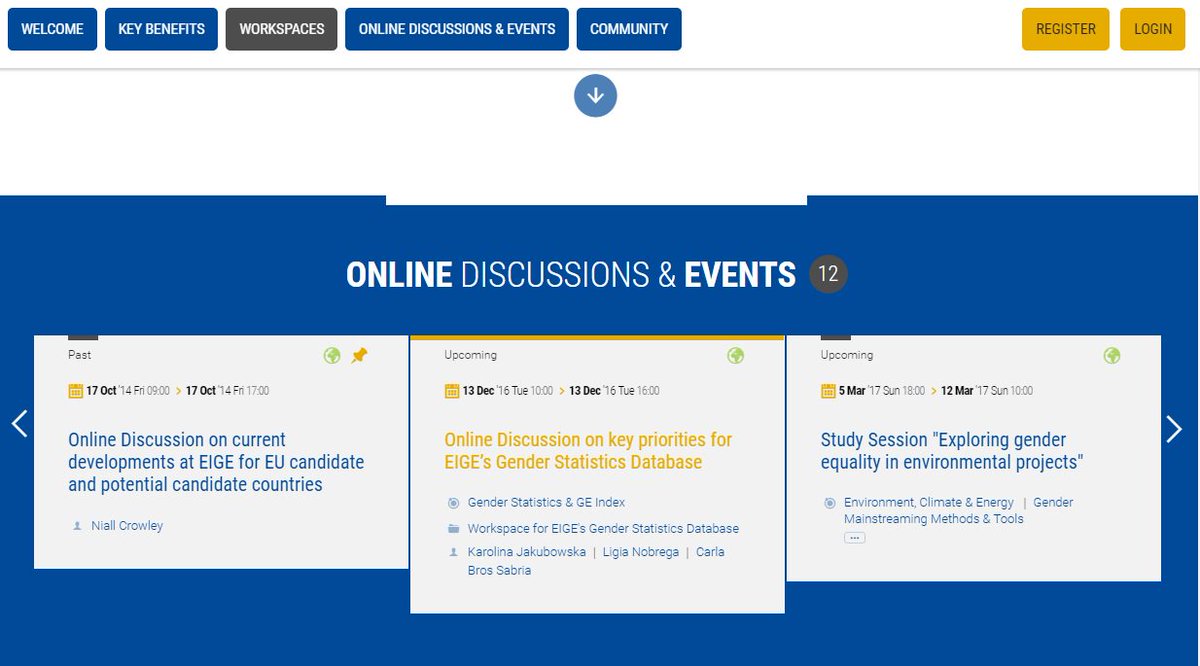The height and width of the screenshot is (666, 1200).
Task: Open Gender Mainstreaming Methods & Tools topic
Action: pos(958,511)
